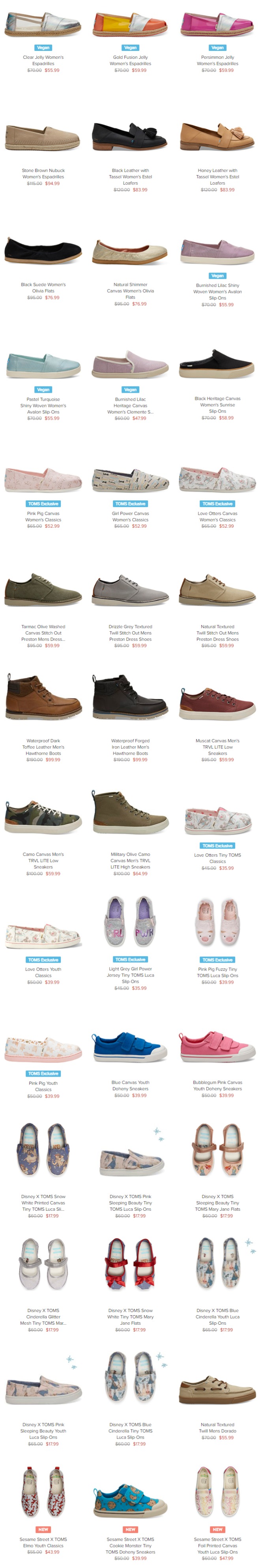
Task: Open Military Olive Camo TRVL LITE High Sneakers image
Action: [x=130, y=813]
